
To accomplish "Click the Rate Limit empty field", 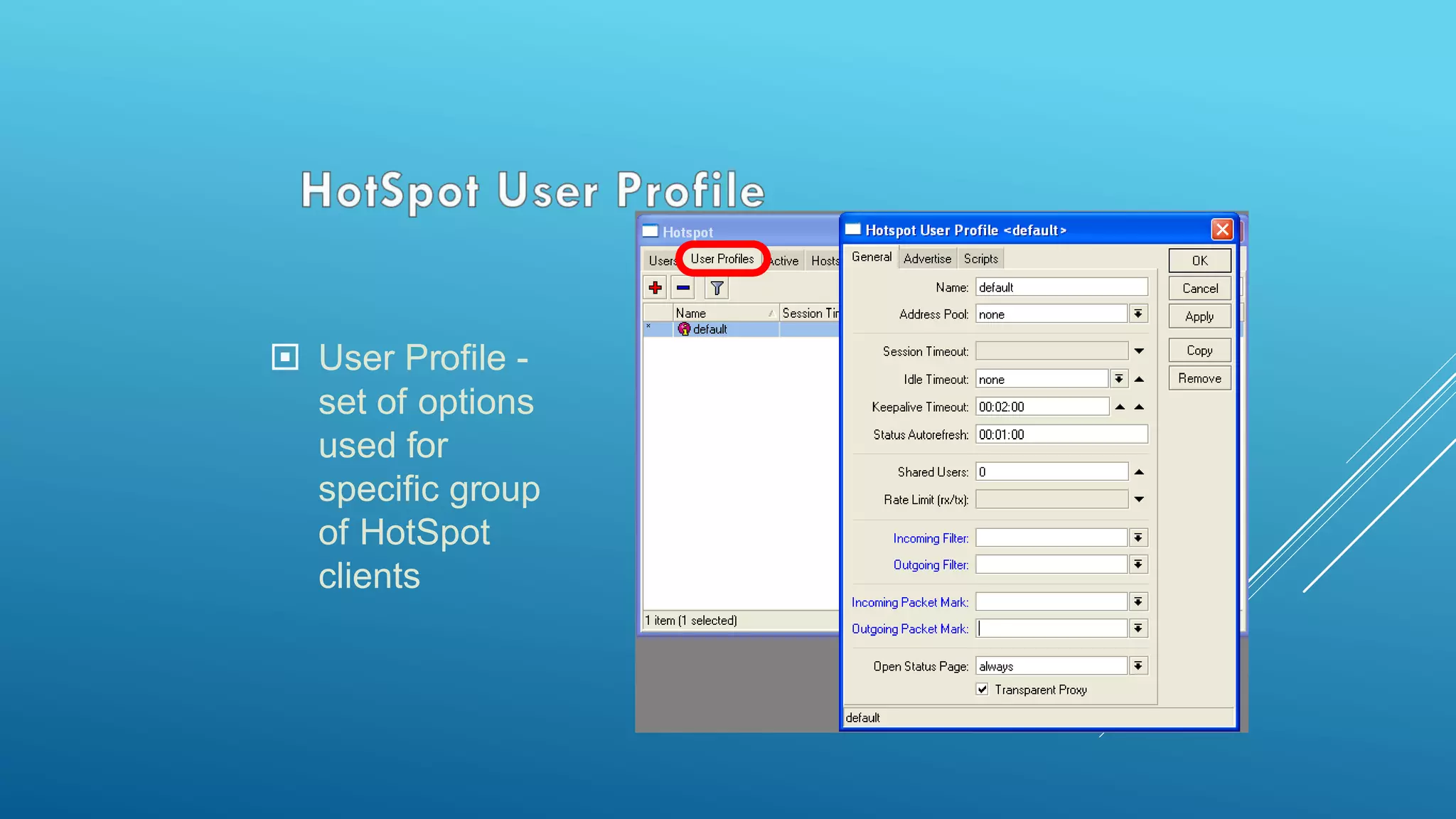I will point(1051,500).
